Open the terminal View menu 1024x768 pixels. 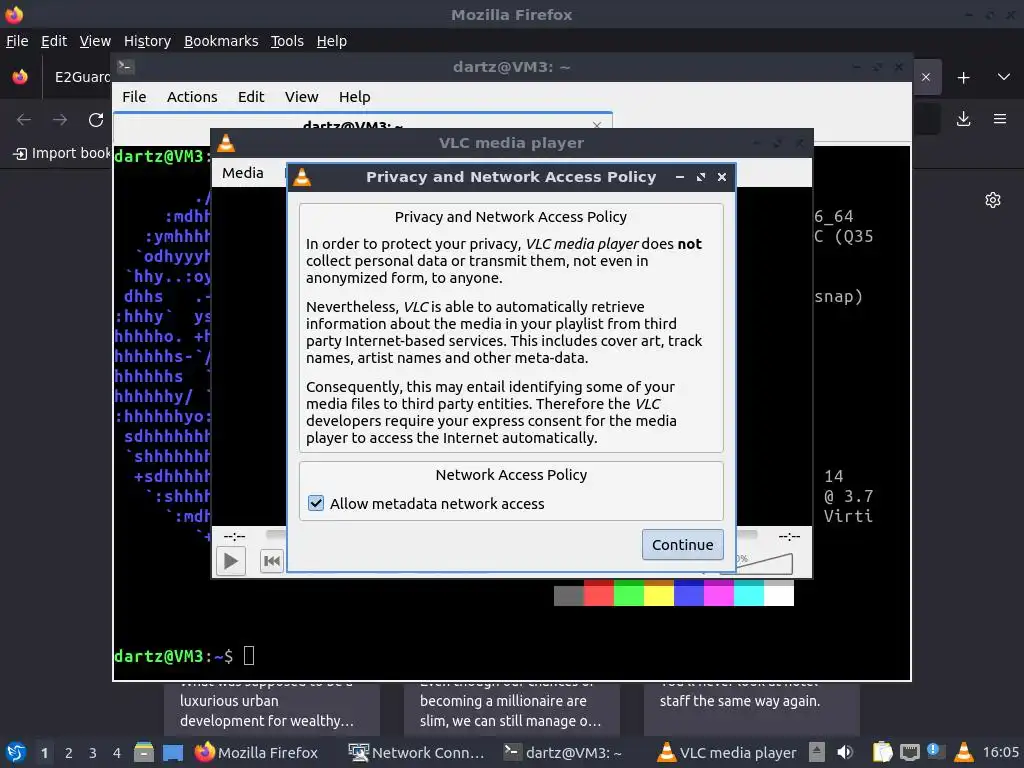click(301, 97)
